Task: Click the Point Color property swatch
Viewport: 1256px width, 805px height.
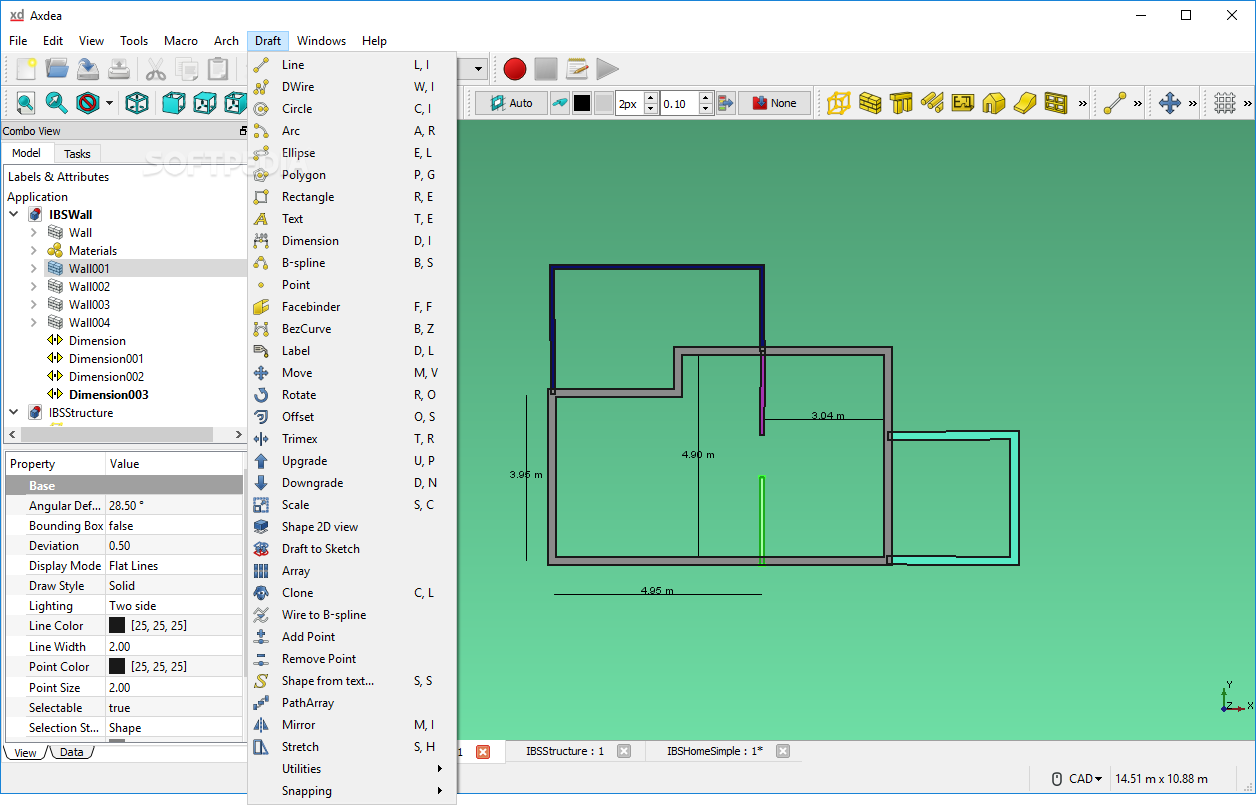Action: coord(117,666)
